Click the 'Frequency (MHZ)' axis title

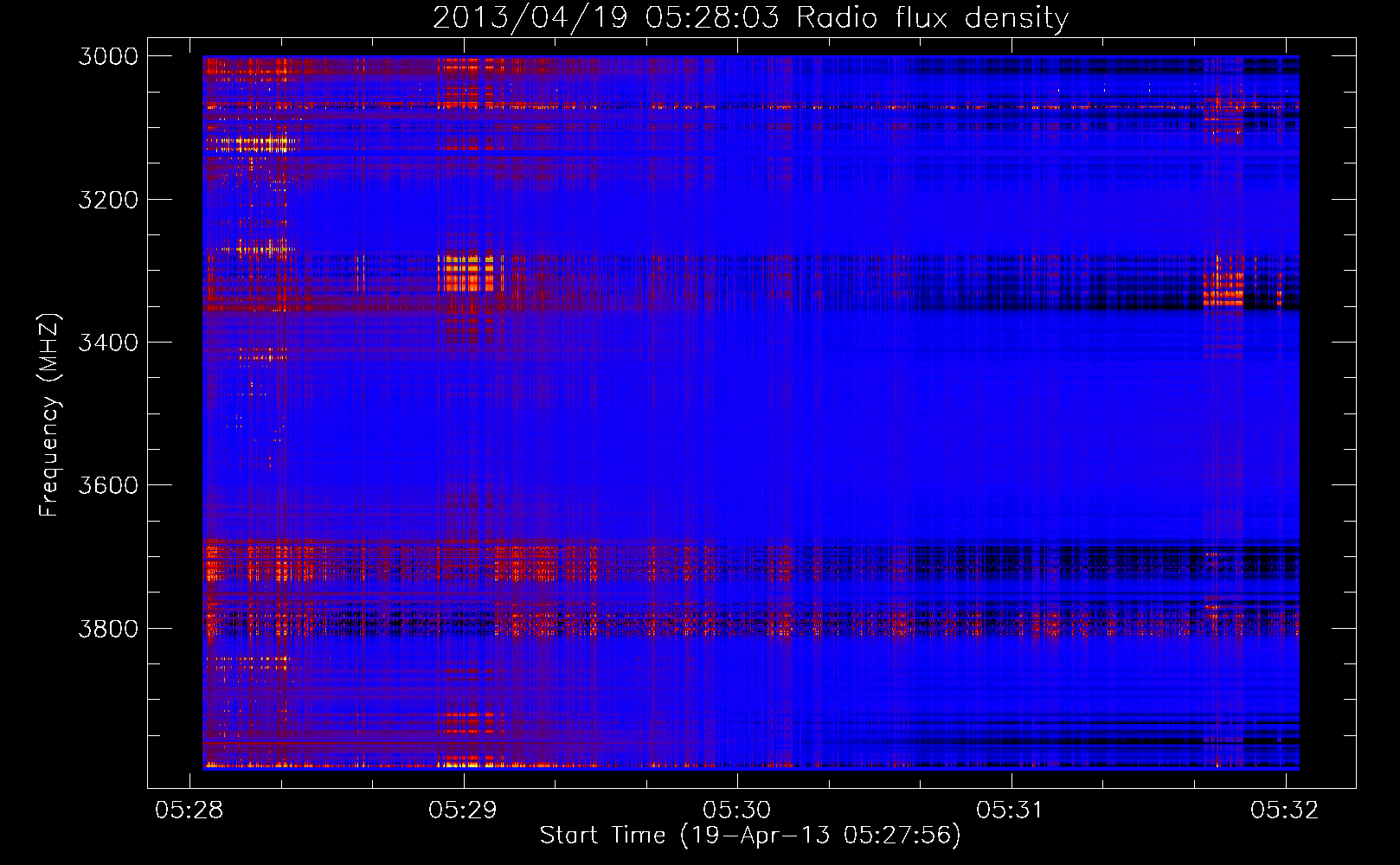point(49,415)
